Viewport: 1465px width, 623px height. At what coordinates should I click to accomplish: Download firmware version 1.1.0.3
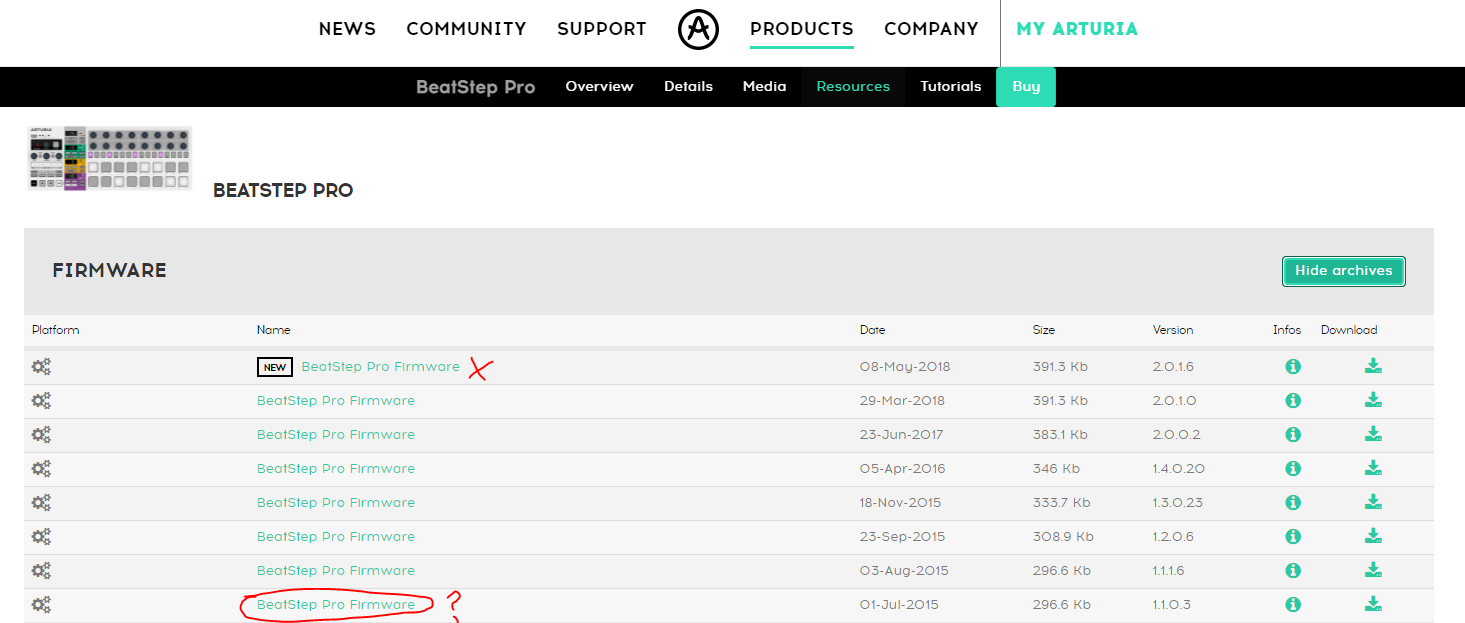point(1373,605)
